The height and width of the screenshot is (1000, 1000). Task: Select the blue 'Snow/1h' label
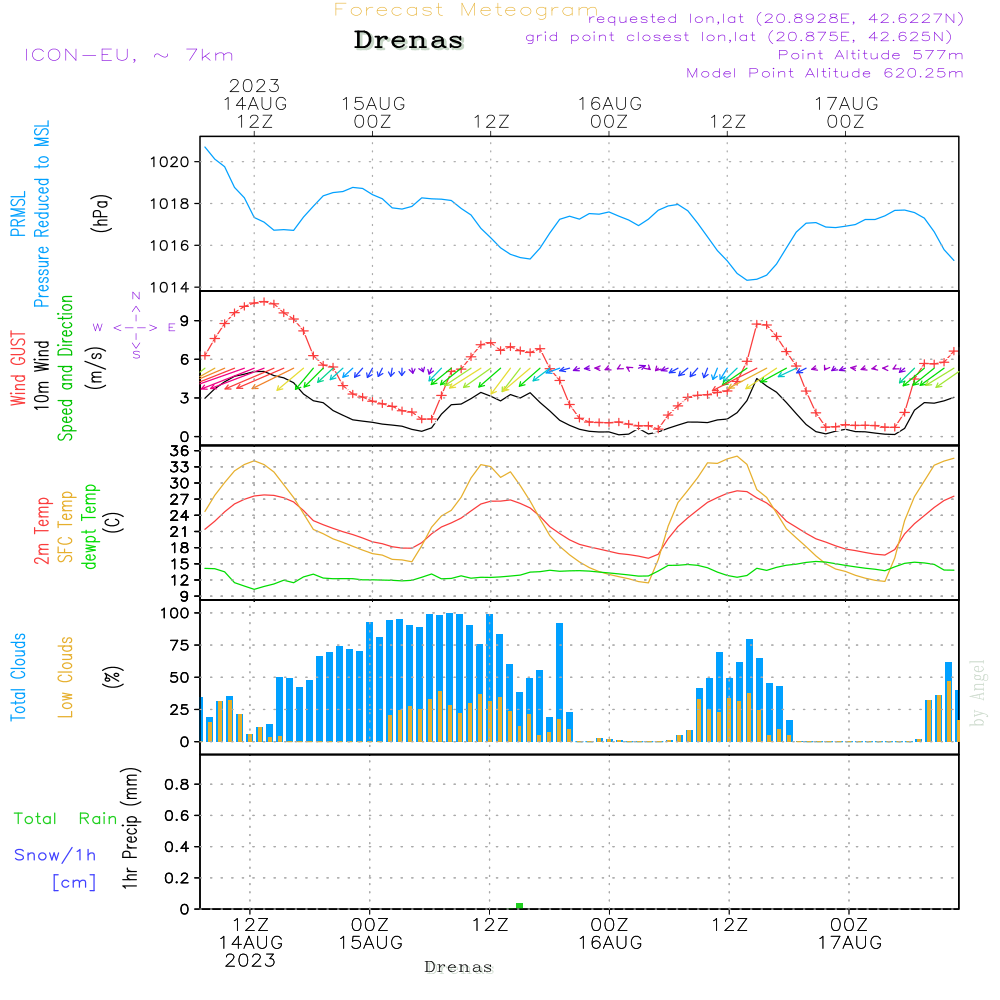pos(55,855)
